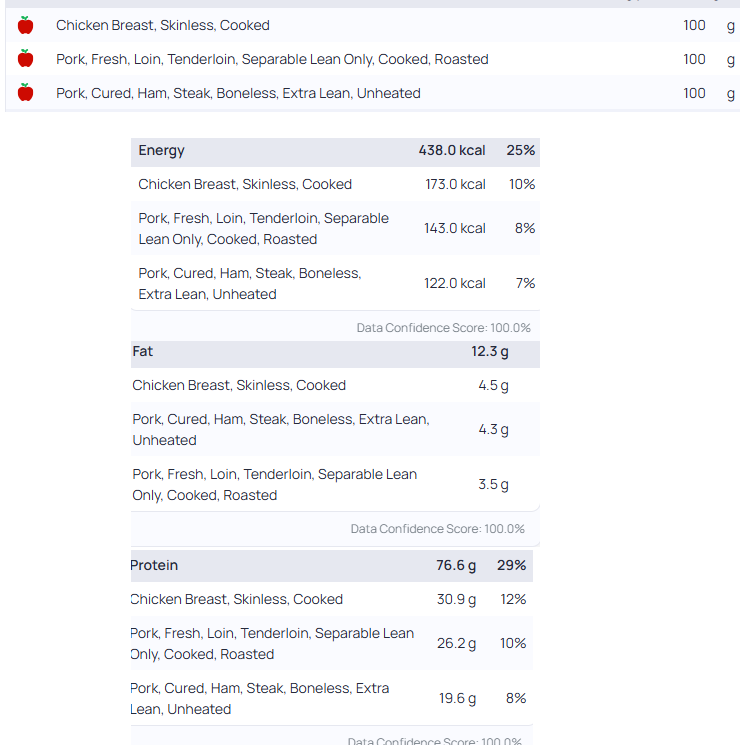The height and width of the screenshot is (750, 740).
Task: Click the g unit for Cured Ham Steak
Action: (x=730, y=93)
